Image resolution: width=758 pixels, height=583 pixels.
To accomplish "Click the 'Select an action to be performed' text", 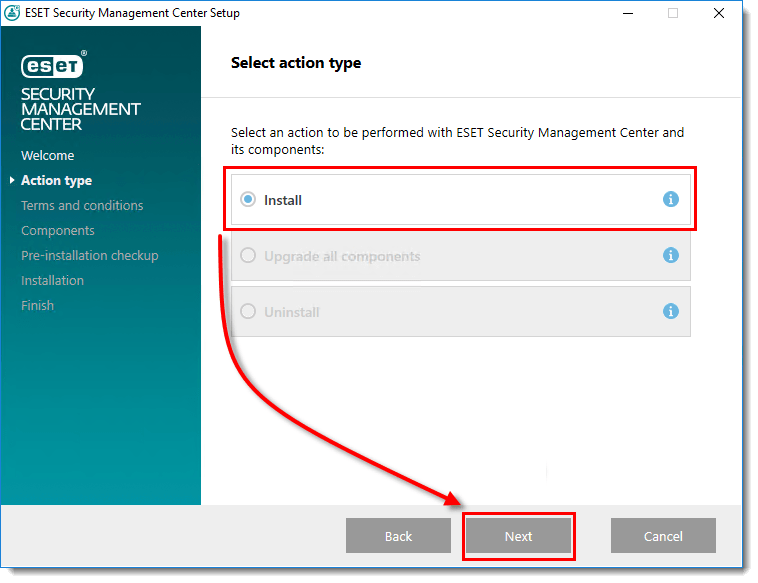I will (x=457, y=141).
